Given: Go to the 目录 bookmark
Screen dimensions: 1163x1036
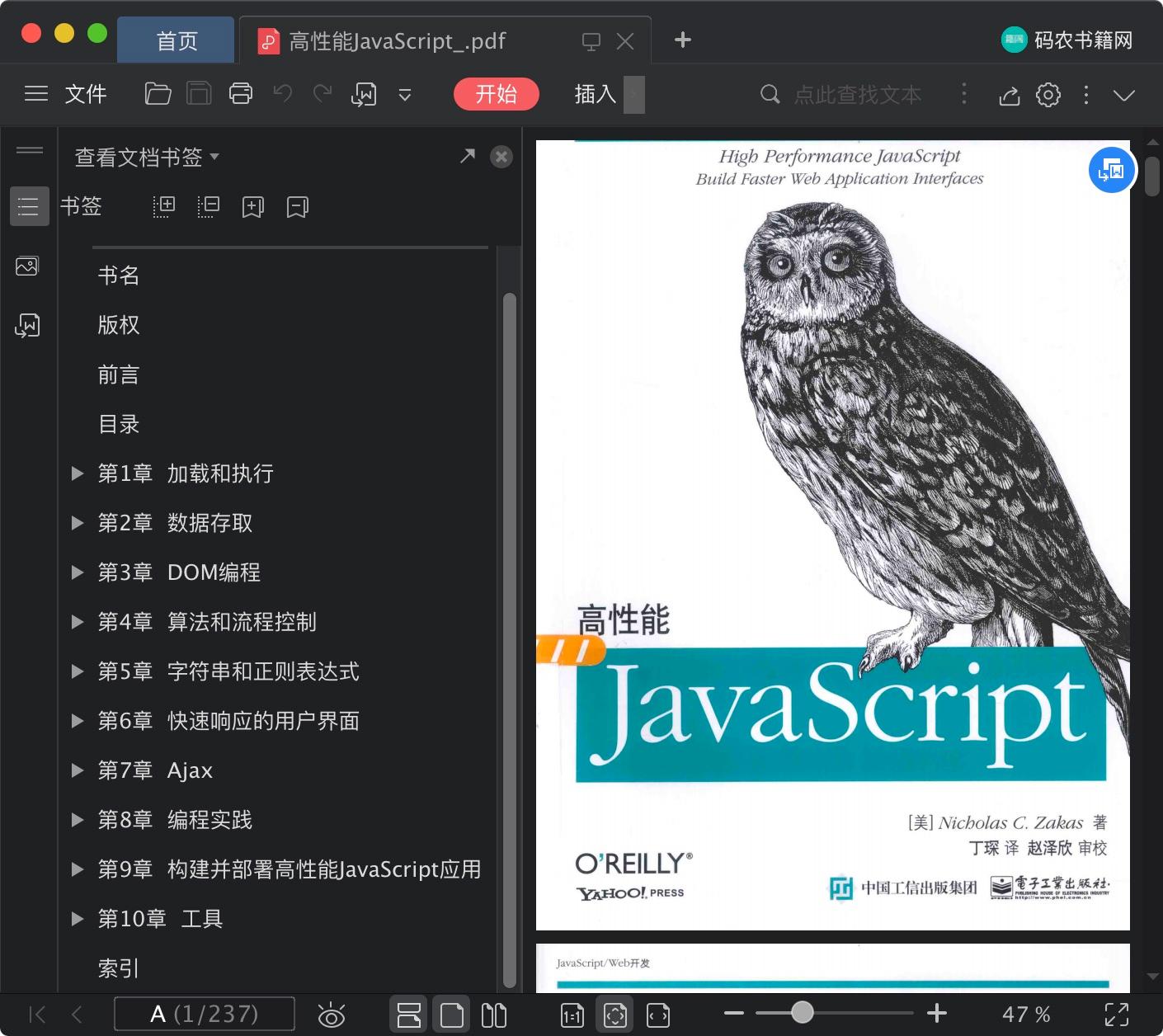Looking at the screenshot, I should point(119,424).
